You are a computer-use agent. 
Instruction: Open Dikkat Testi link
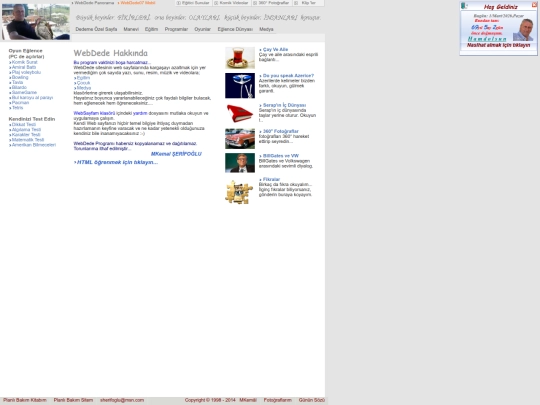click(x=24, y=125)
